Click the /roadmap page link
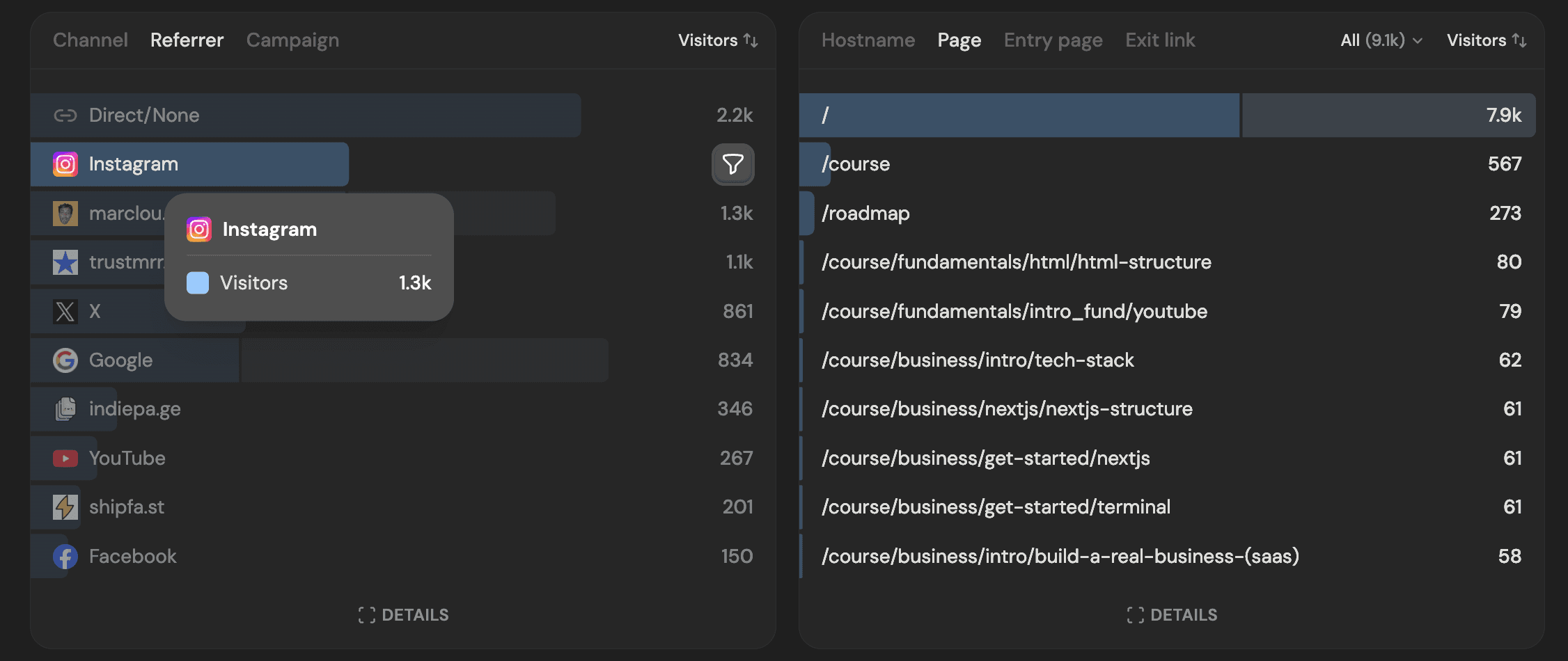This screenshot has width=1568, height=661. [x=865, y=214]
